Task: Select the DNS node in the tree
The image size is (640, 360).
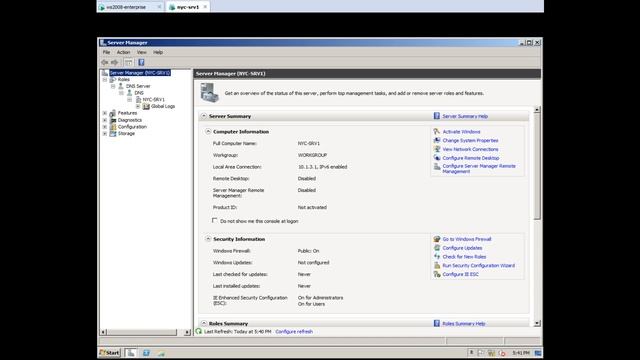Action: coord(139,93)
